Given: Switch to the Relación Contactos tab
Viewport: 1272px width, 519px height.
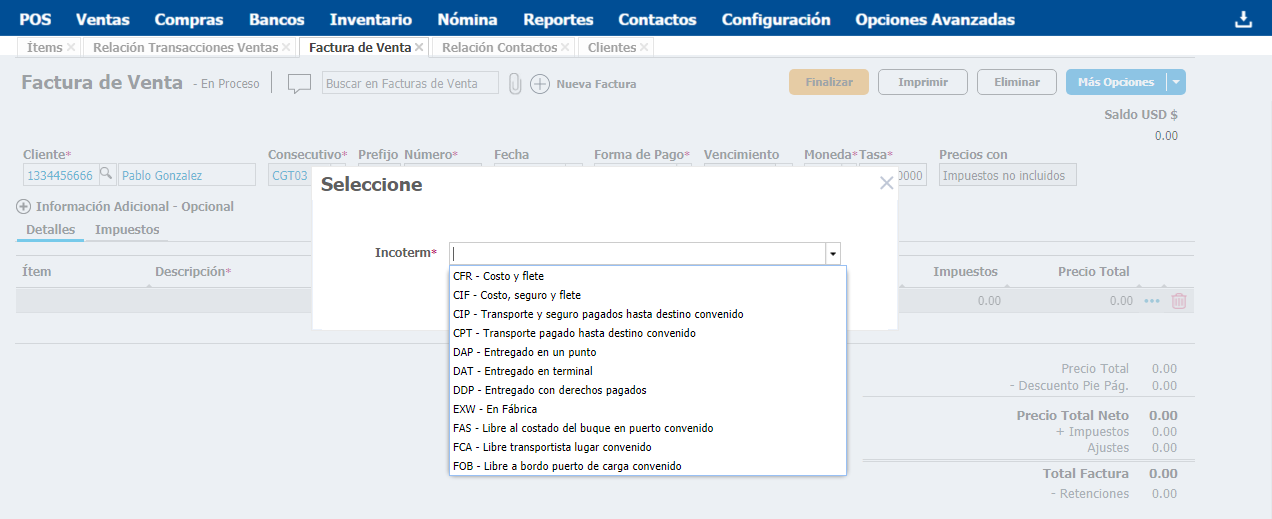Looking at the screenshot, I should (x=498, y=47).
